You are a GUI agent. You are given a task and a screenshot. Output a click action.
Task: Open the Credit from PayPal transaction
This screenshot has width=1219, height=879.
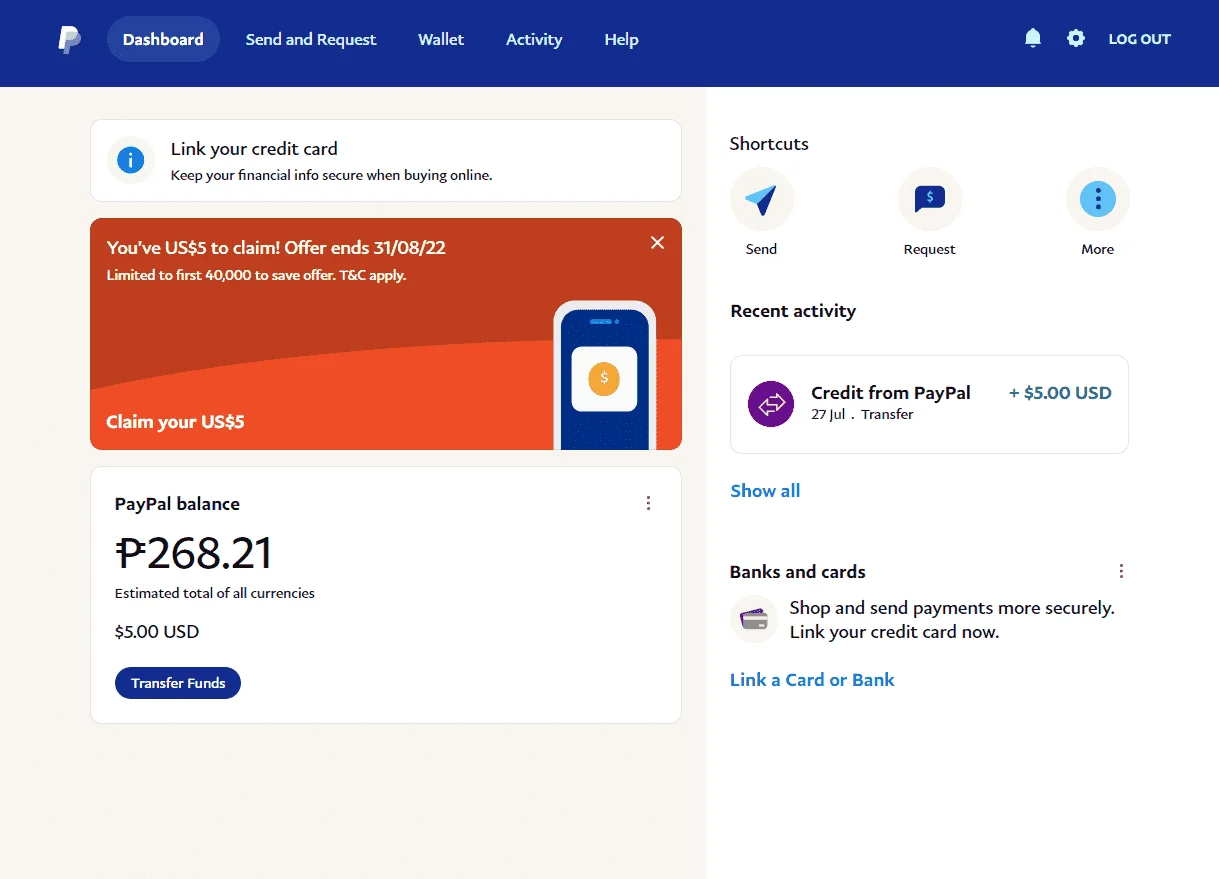929,404
